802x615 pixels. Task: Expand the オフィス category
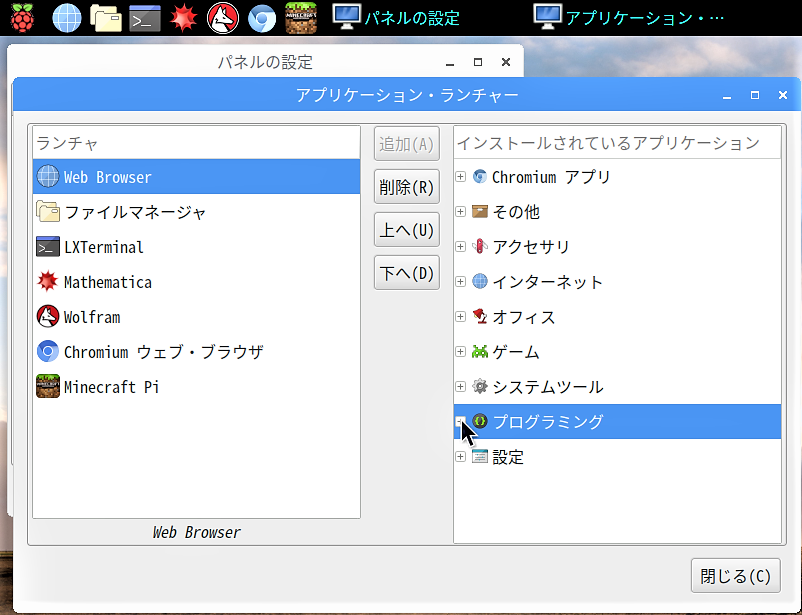tap(460, 317)
